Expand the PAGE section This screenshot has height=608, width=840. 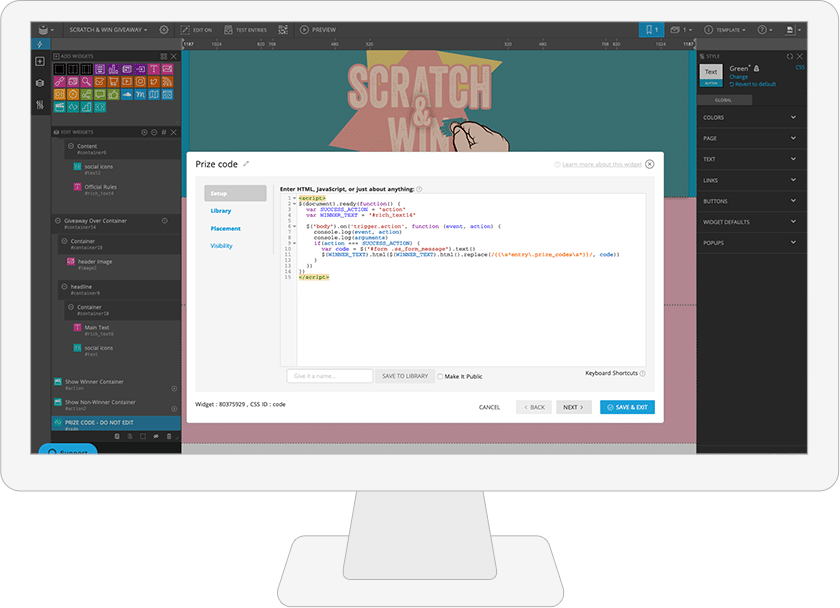pyautogui.click(x=751, y=138)
